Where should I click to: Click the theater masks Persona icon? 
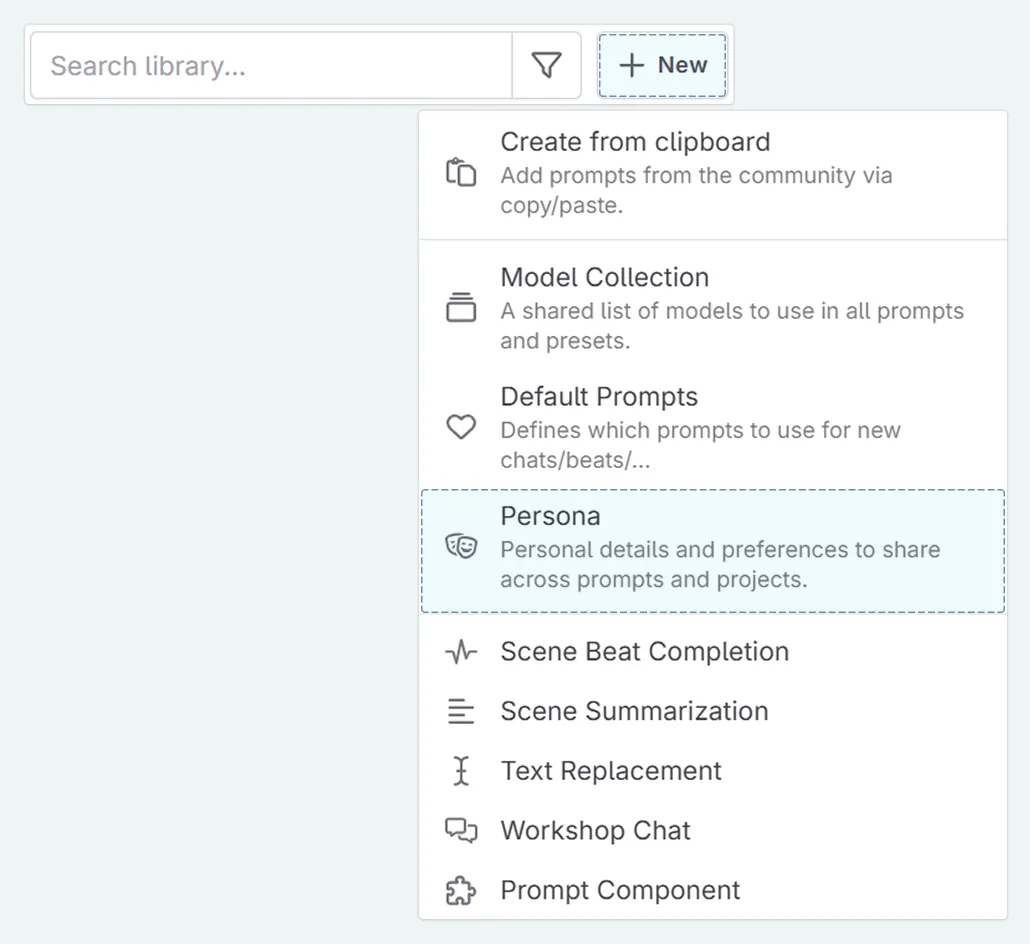[461, 546]
